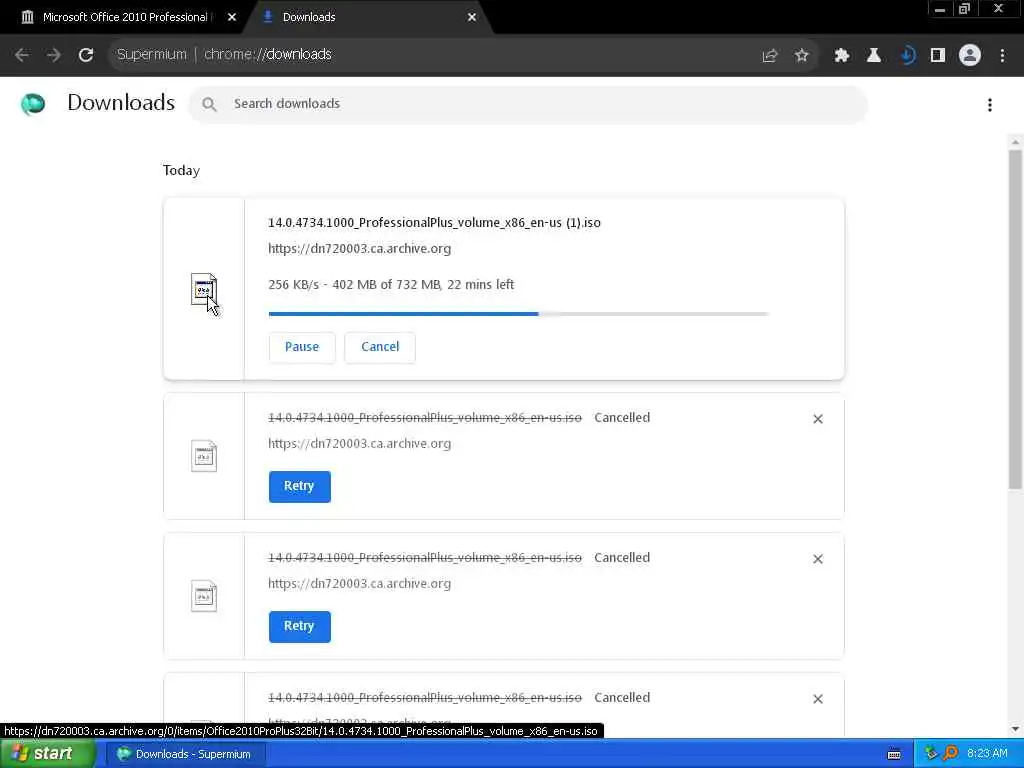Open the profile avatar menu
The height and width of the screenshot is (768, 1024).
(970, 56)
